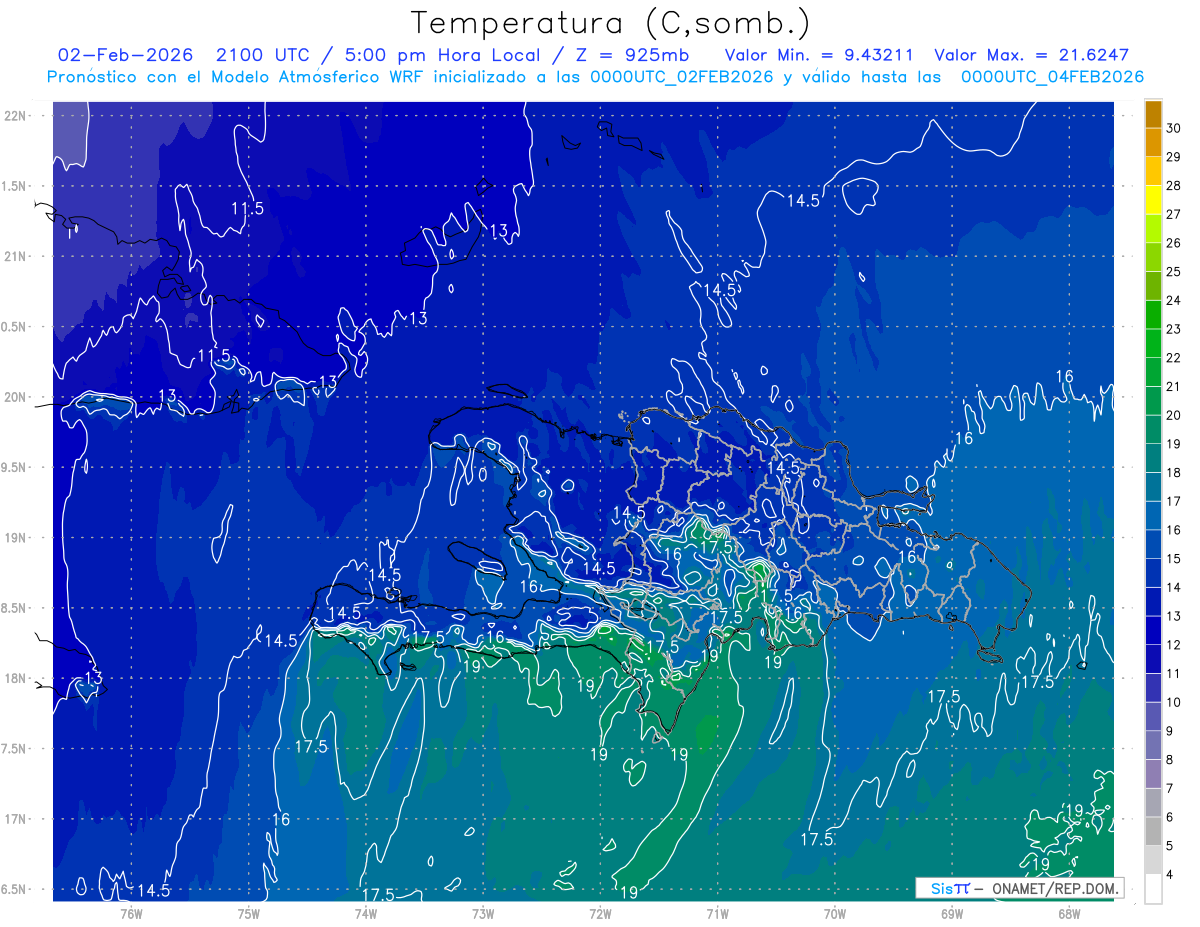1200x927 pixels.
Task: Click the "21N" latitude axis label
Action: pyautogui.click(x=15, y=256)
